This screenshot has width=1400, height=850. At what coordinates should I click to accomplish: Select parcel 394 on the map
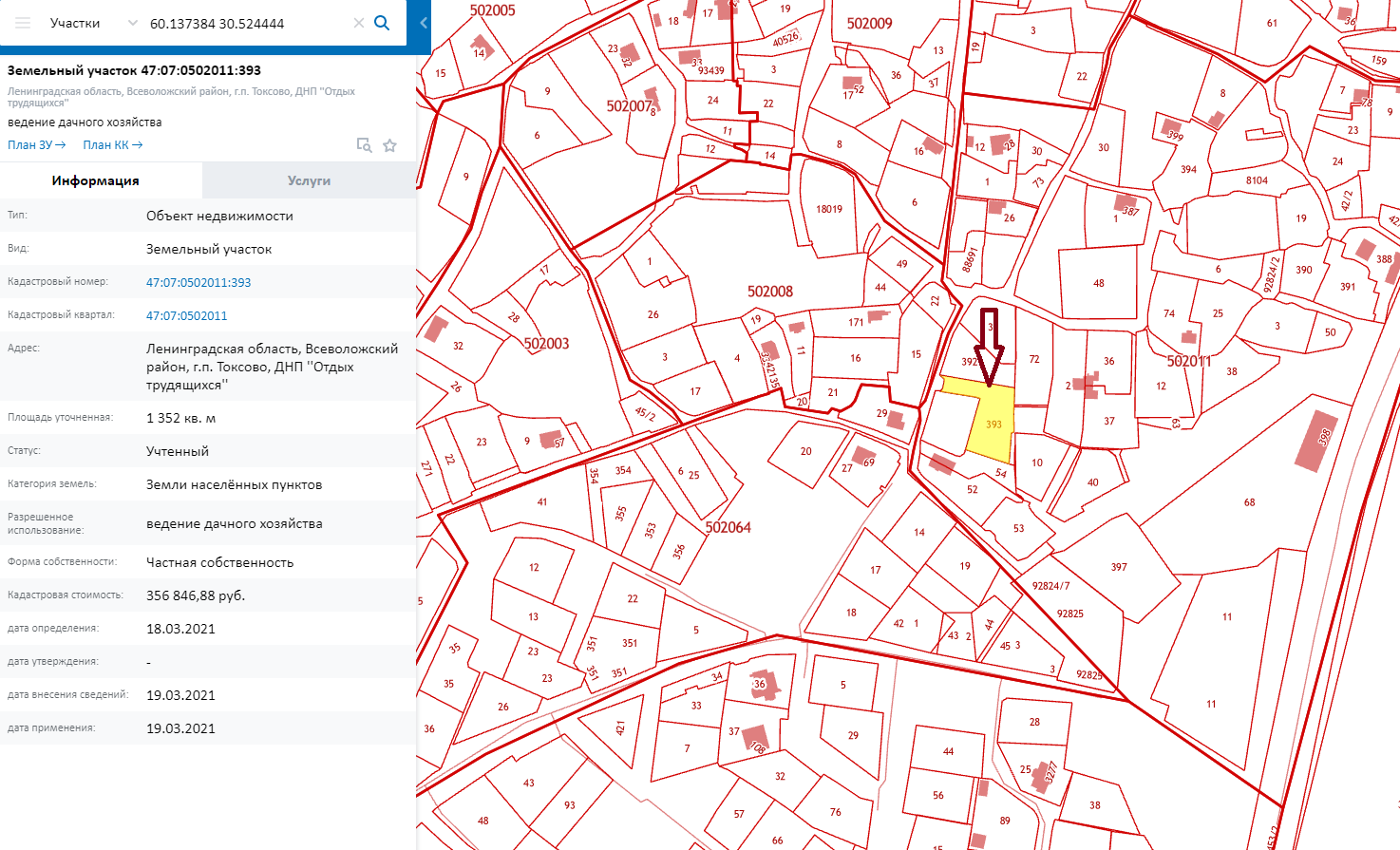coord(1188,169)
